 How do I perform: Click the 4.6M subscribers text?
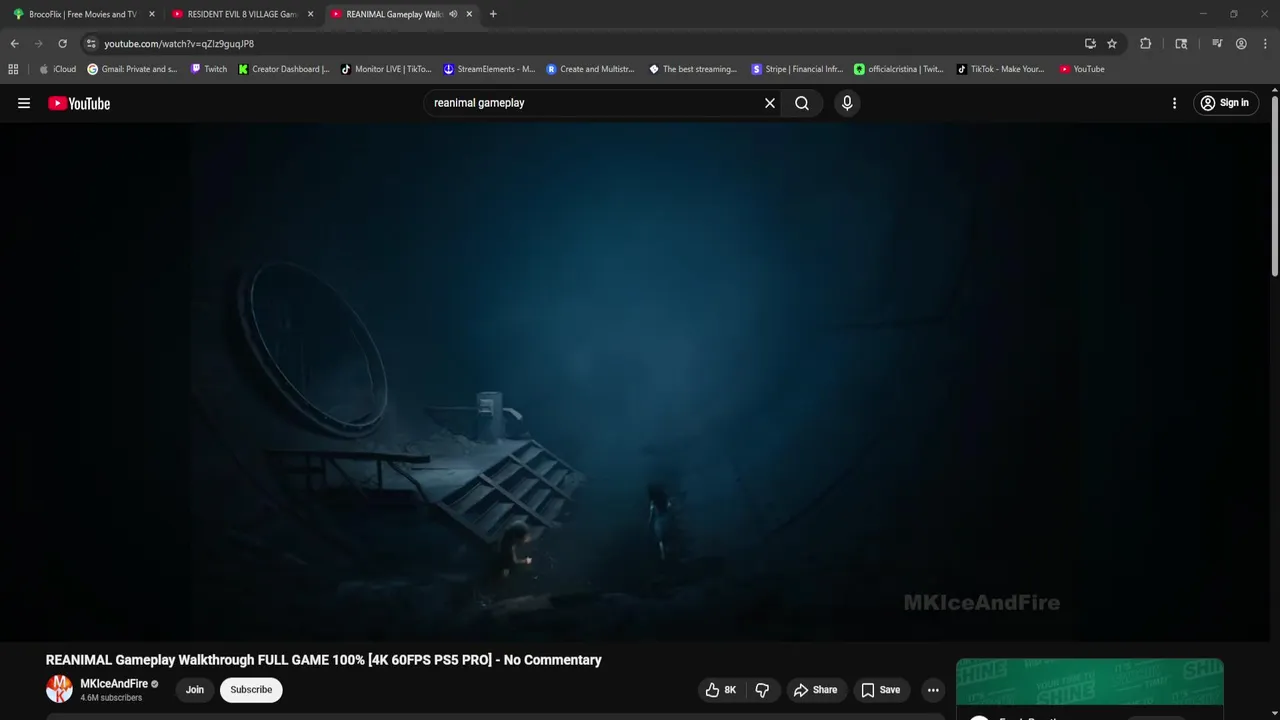pyautogui.click(x=111, y=698)
